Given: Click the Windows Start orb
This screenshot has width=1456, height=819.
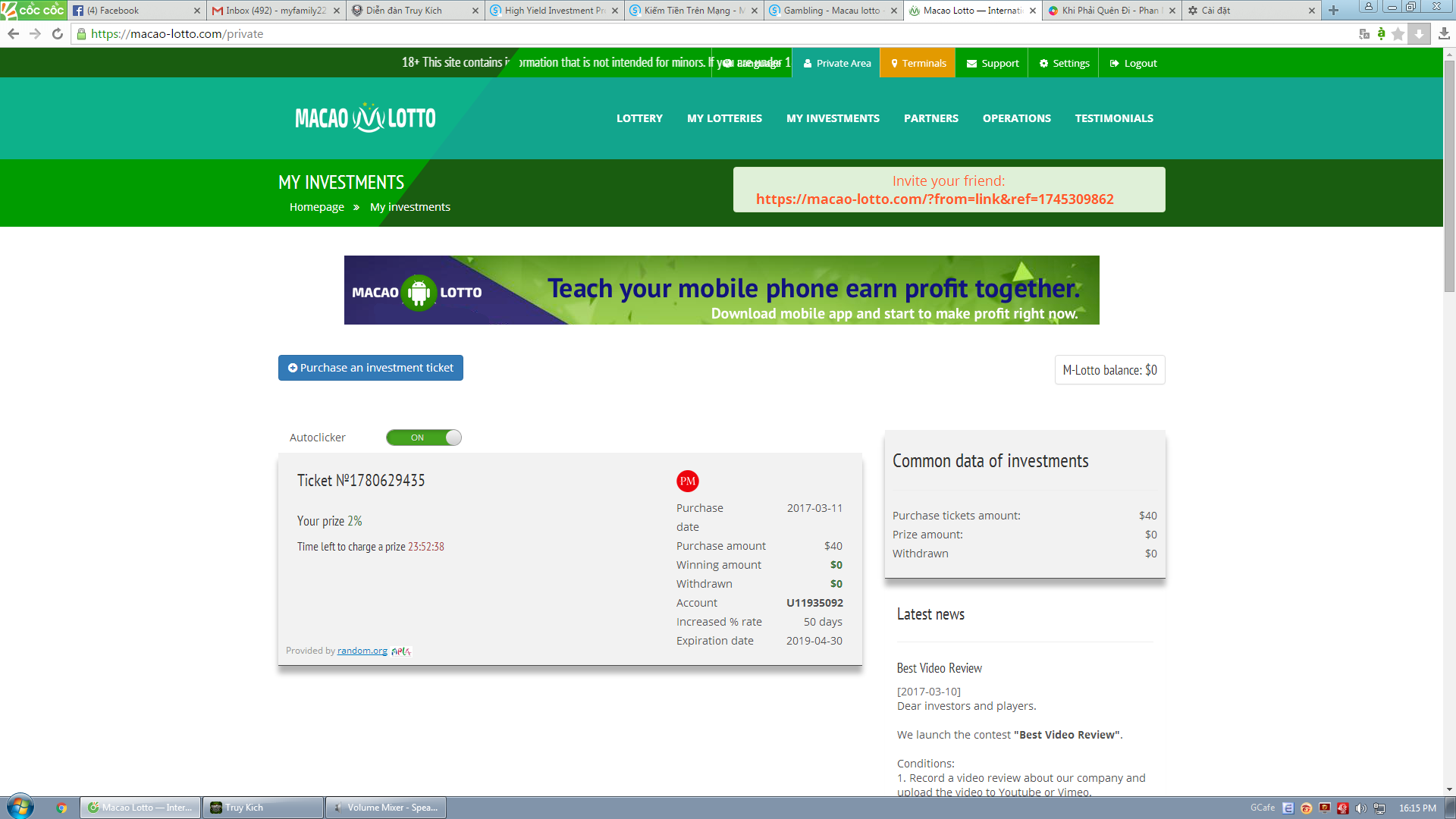Looking at the screenshot, I should (x=20, y=807).
